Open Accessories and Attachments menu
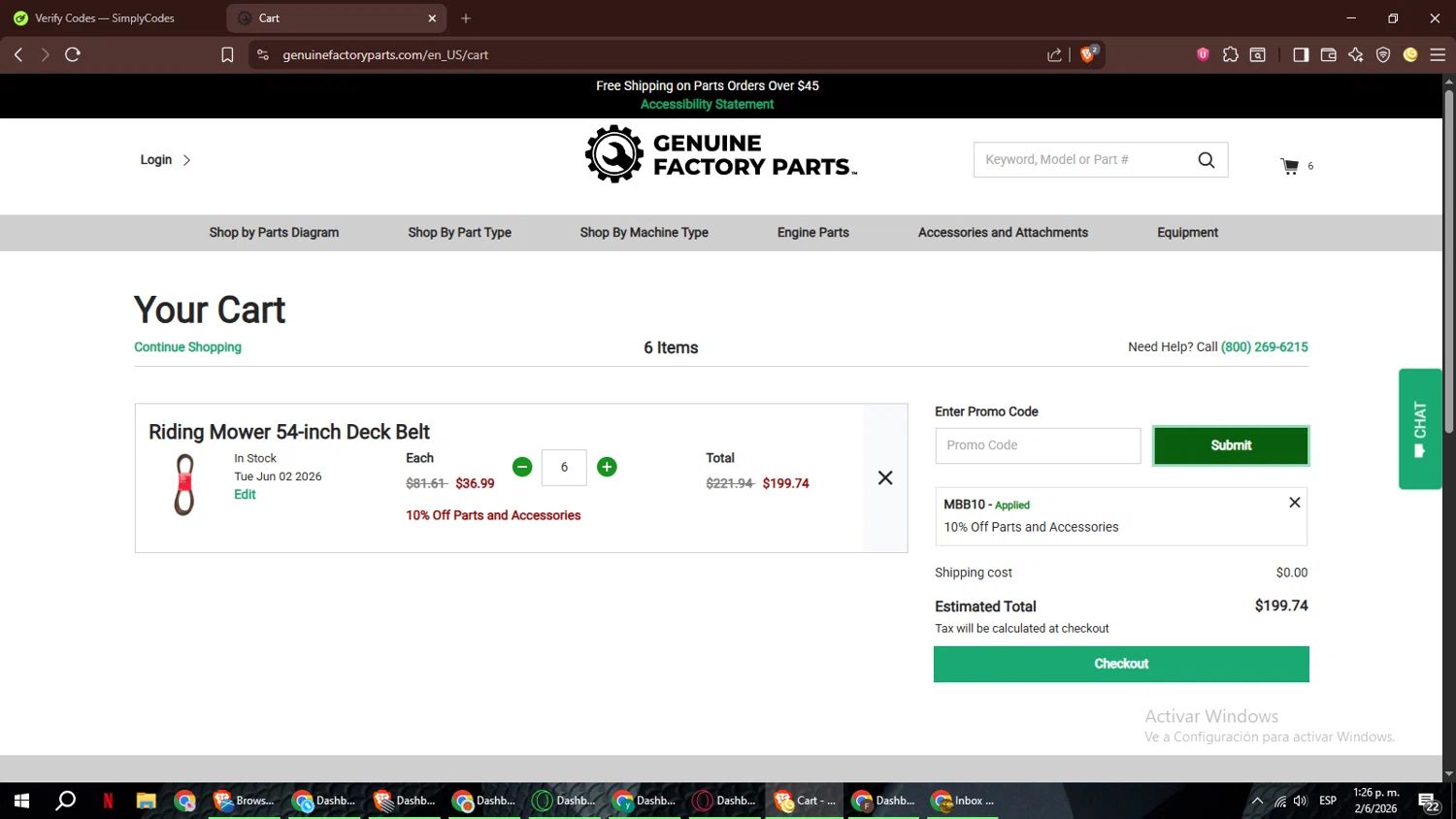The width and height of the screenshot is (1456, 819). 1003,233
